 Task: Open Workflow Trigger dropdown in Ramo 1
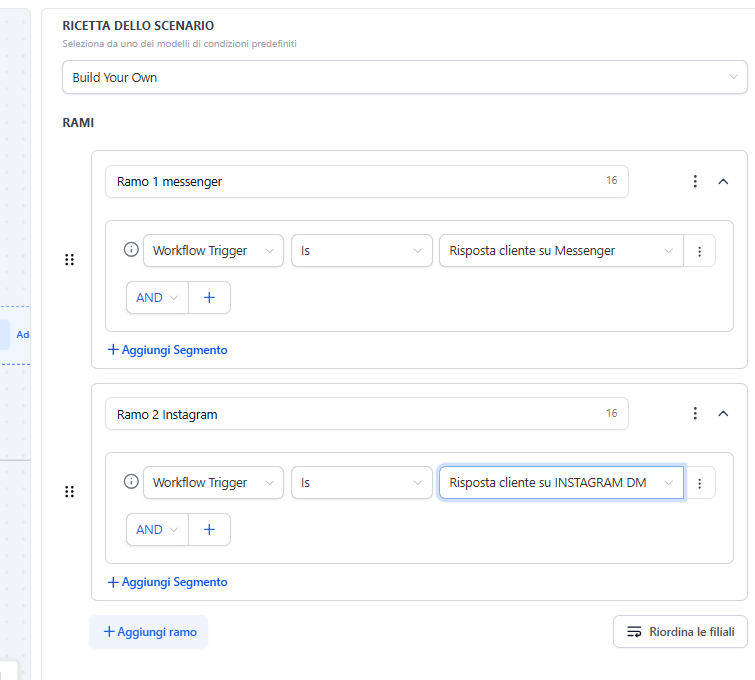213,251
